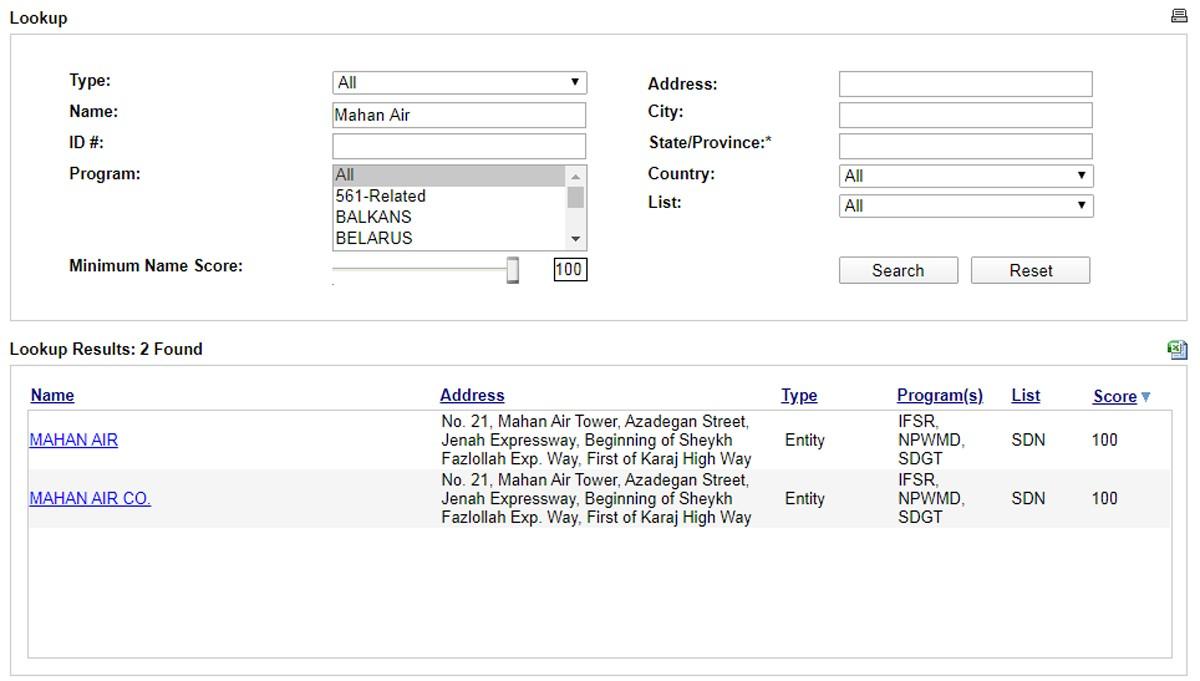
Task: Open the Type dropdown
Action: coord(459,82)
